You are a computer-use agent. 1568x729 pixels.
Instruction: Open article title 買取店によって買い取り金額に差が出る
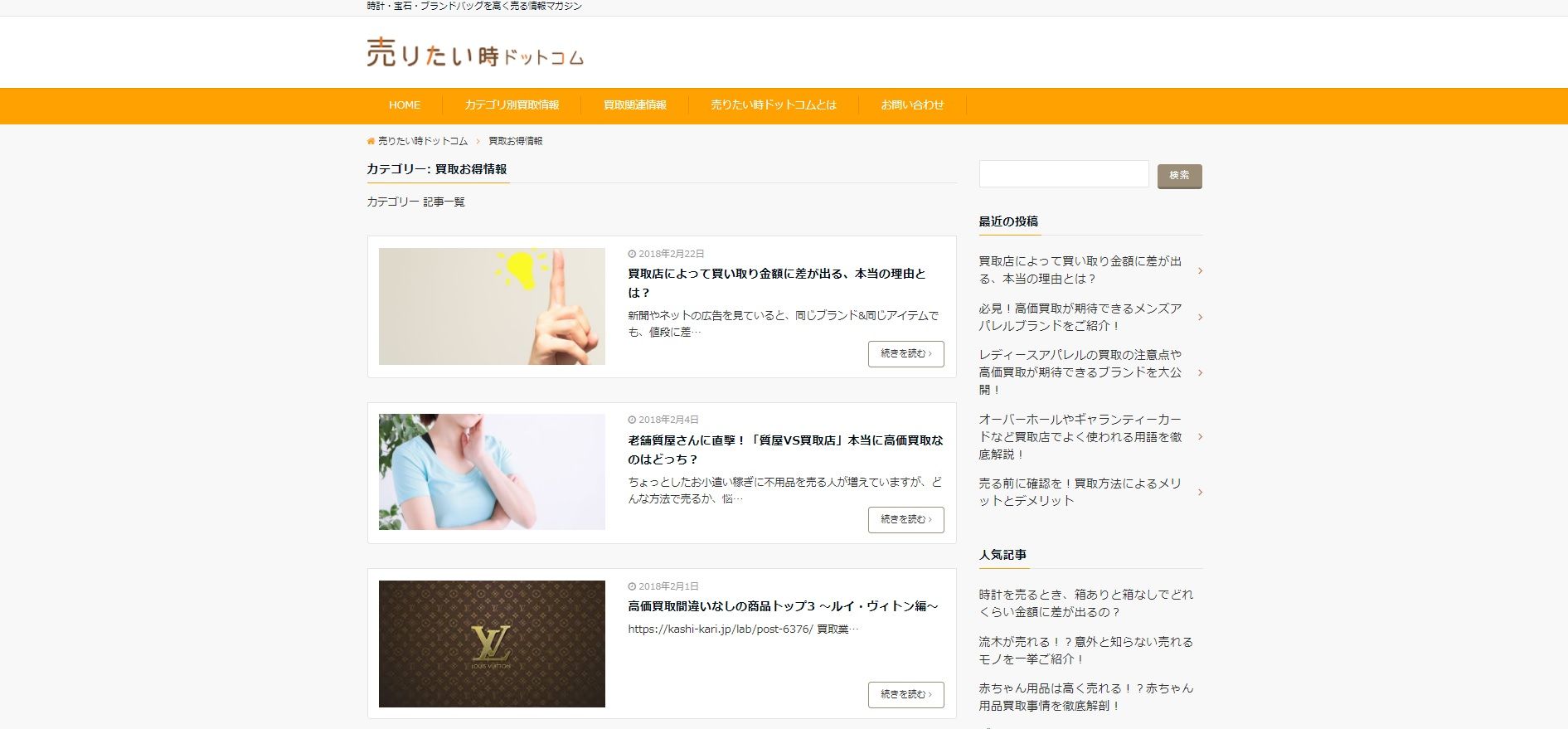(777, 283)
